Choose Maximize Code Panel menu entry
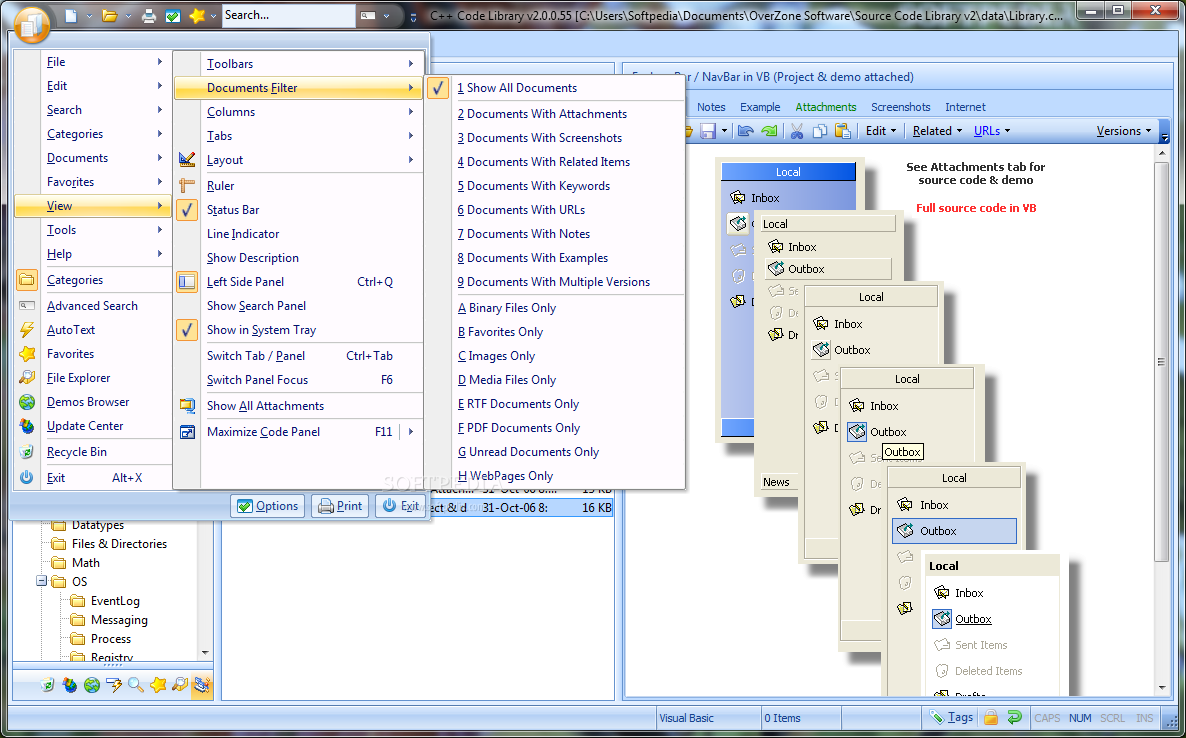This screenshot has width=1186, height=738. tap(298, 432)
